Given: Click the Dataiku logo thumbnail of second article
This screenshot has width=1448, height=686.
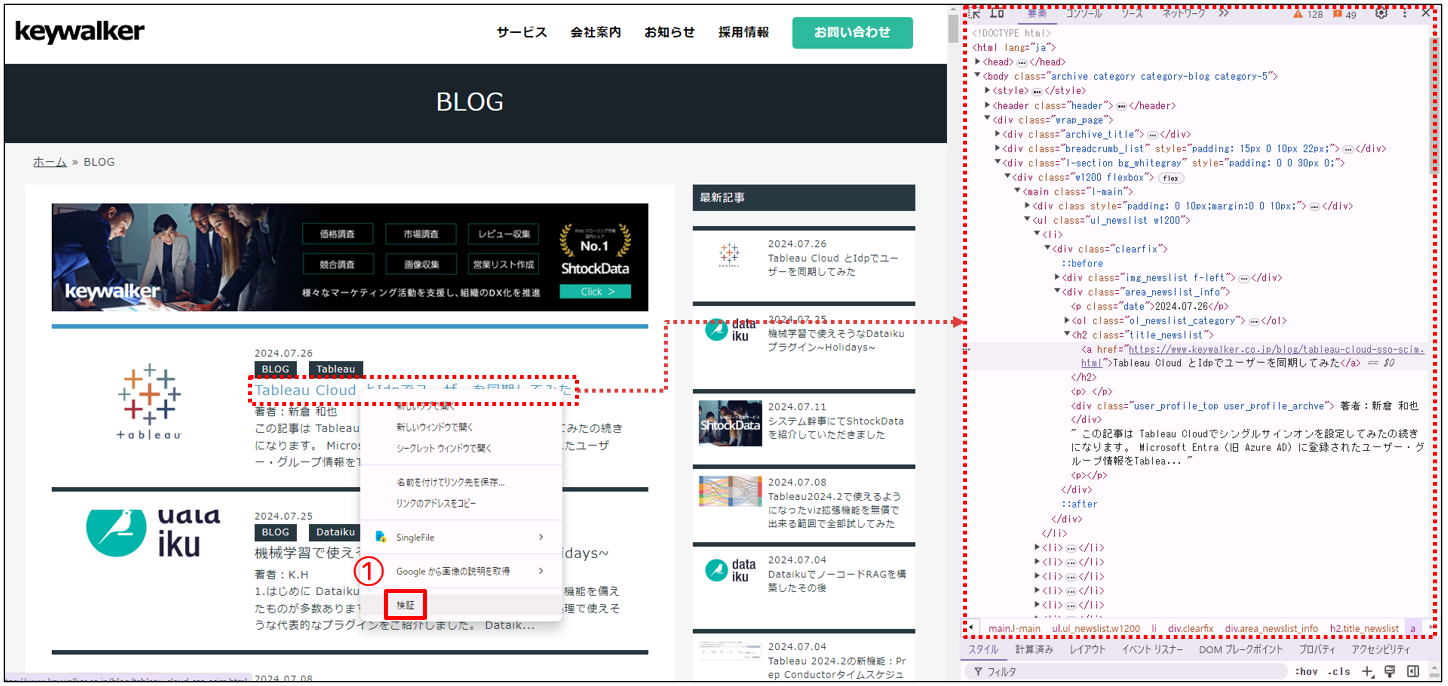Looking at the screenshot, I should pos(153,532).
